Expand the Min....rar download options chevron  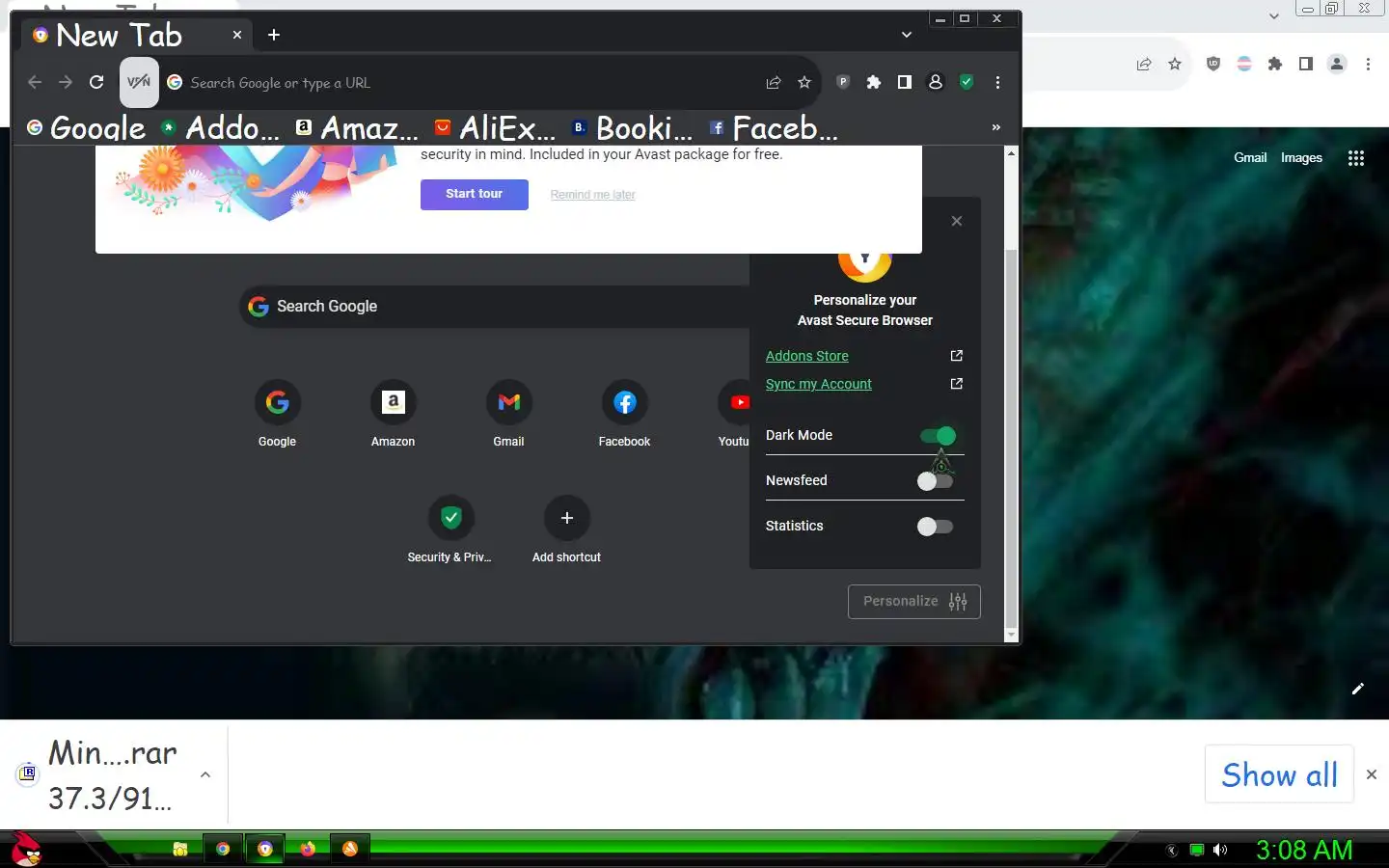(x=205, y=774)
